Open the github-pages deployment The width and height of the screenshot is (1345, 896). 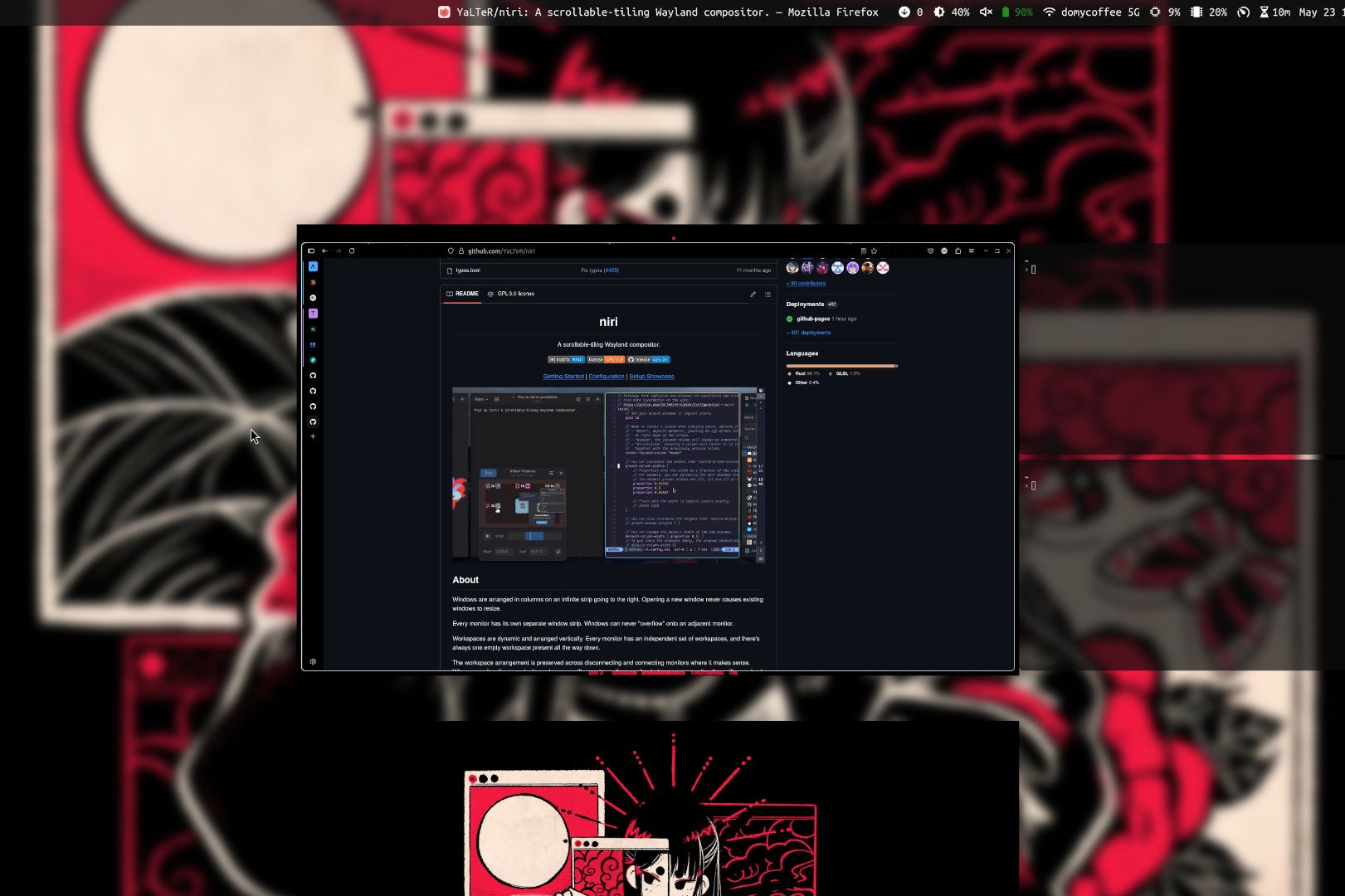[x=813, y=319]
